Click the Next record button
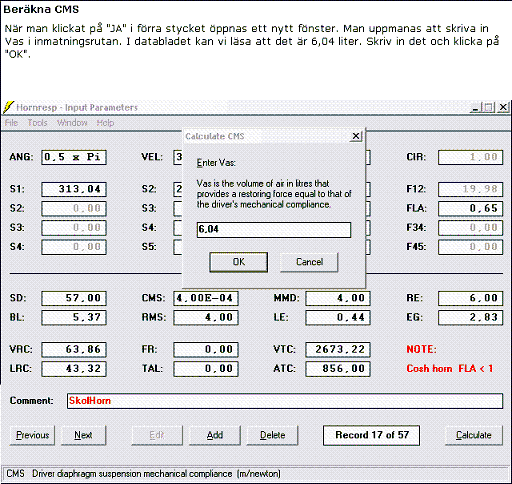512x484 pixels. [x=83, y=435]
